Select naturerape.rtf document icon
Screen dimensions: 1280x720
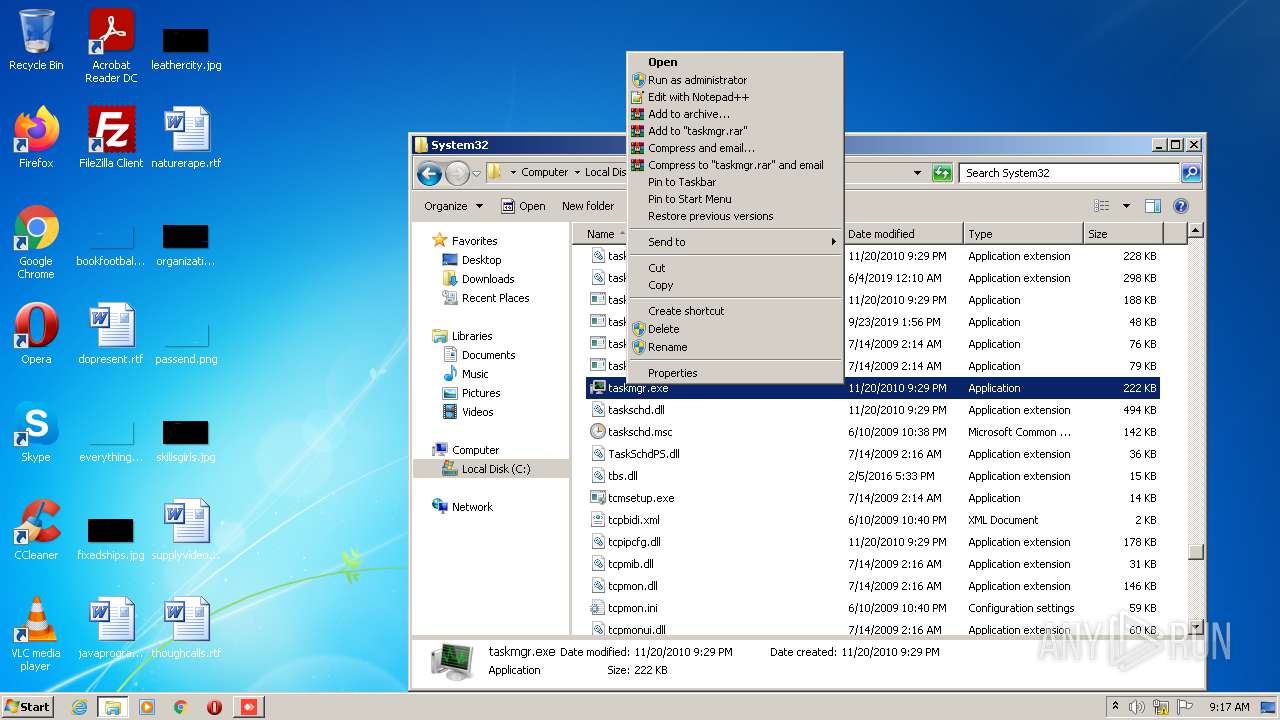click(186, 138)
